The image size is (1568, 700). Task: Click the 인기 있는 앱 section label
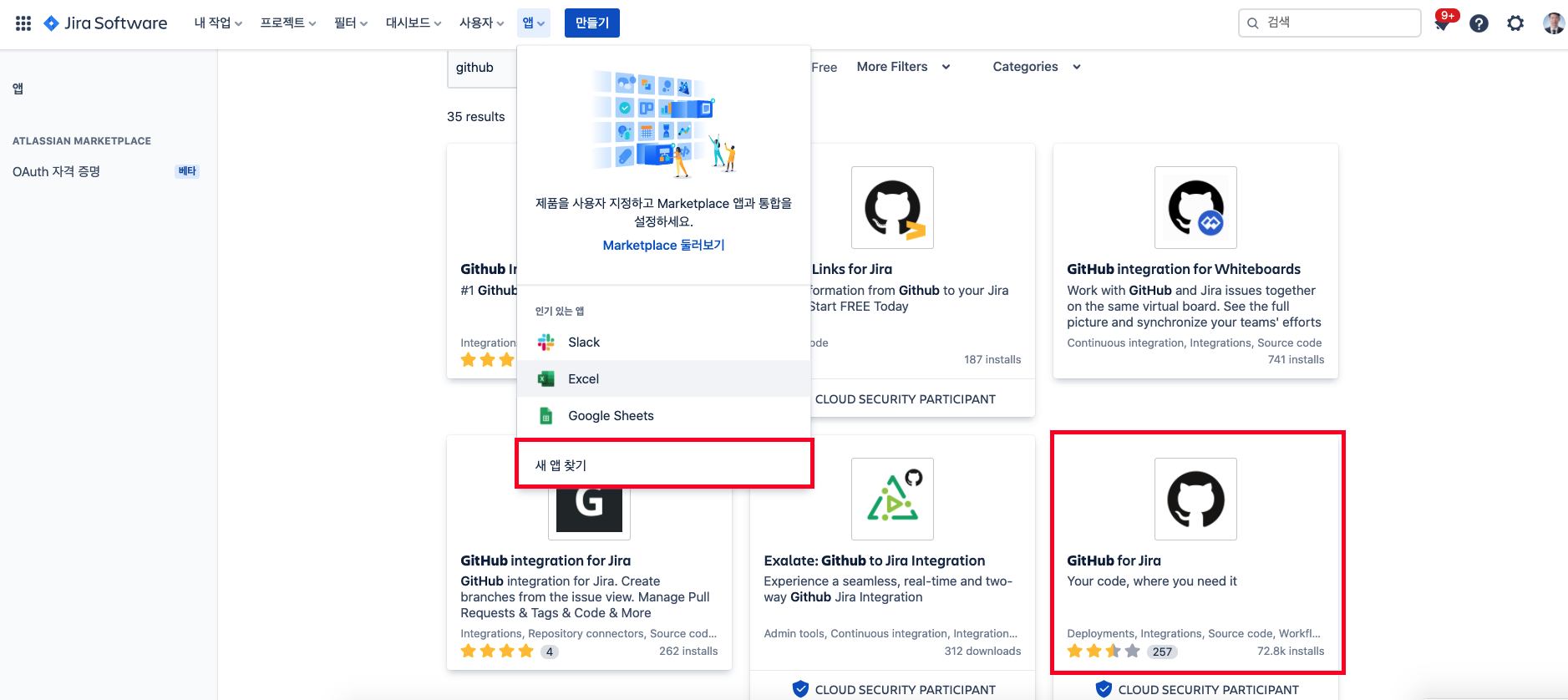[x=560, y=311]
